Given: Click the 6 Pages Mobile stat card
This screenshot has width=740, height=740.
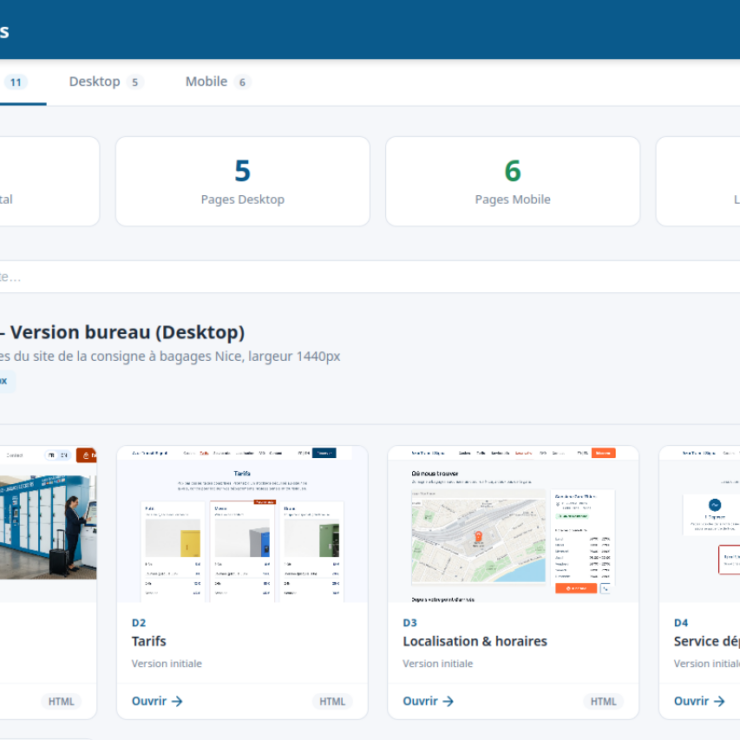Looking at the screenshot, I should [513, 181].
